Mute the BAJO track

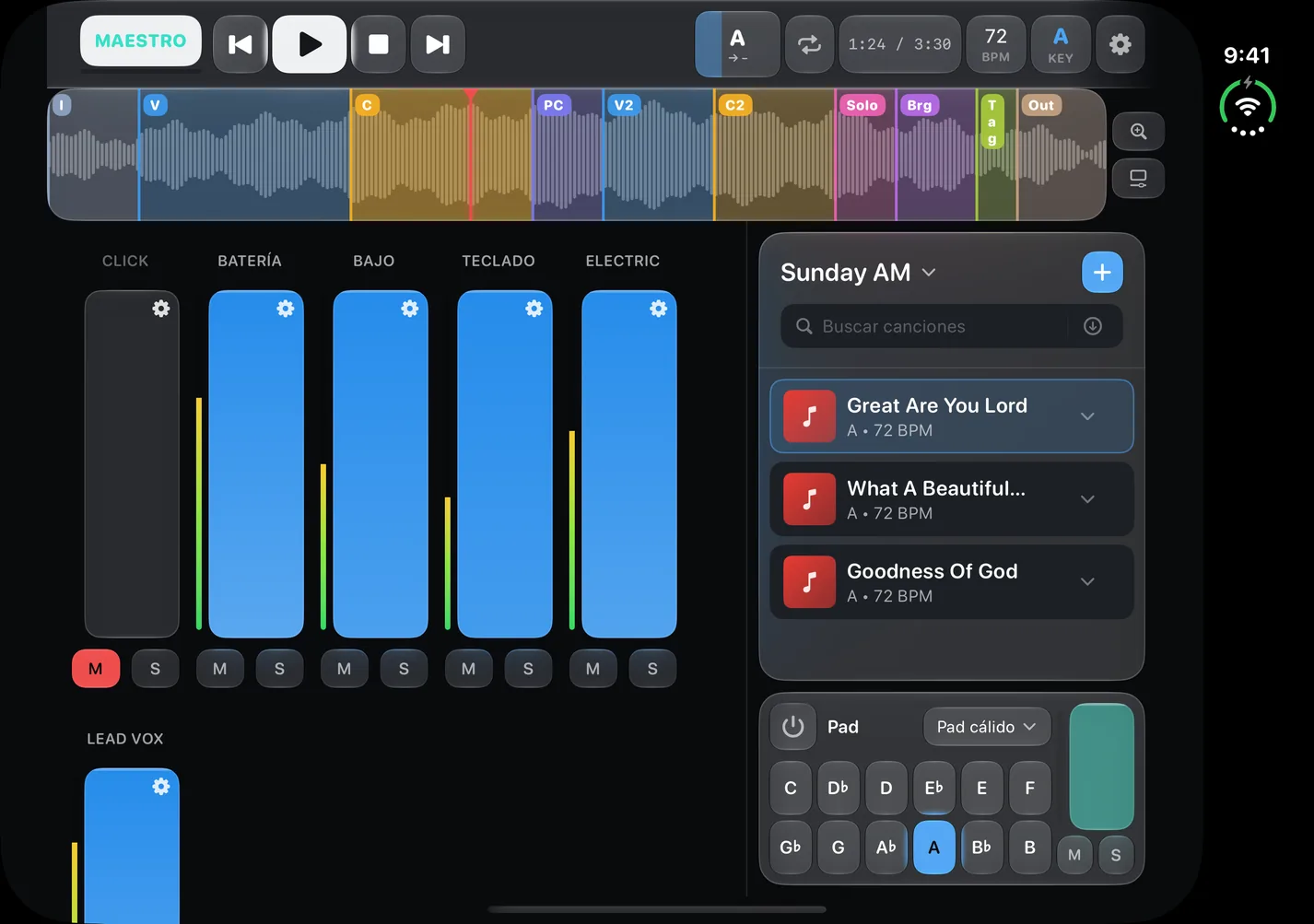(345, 669)
